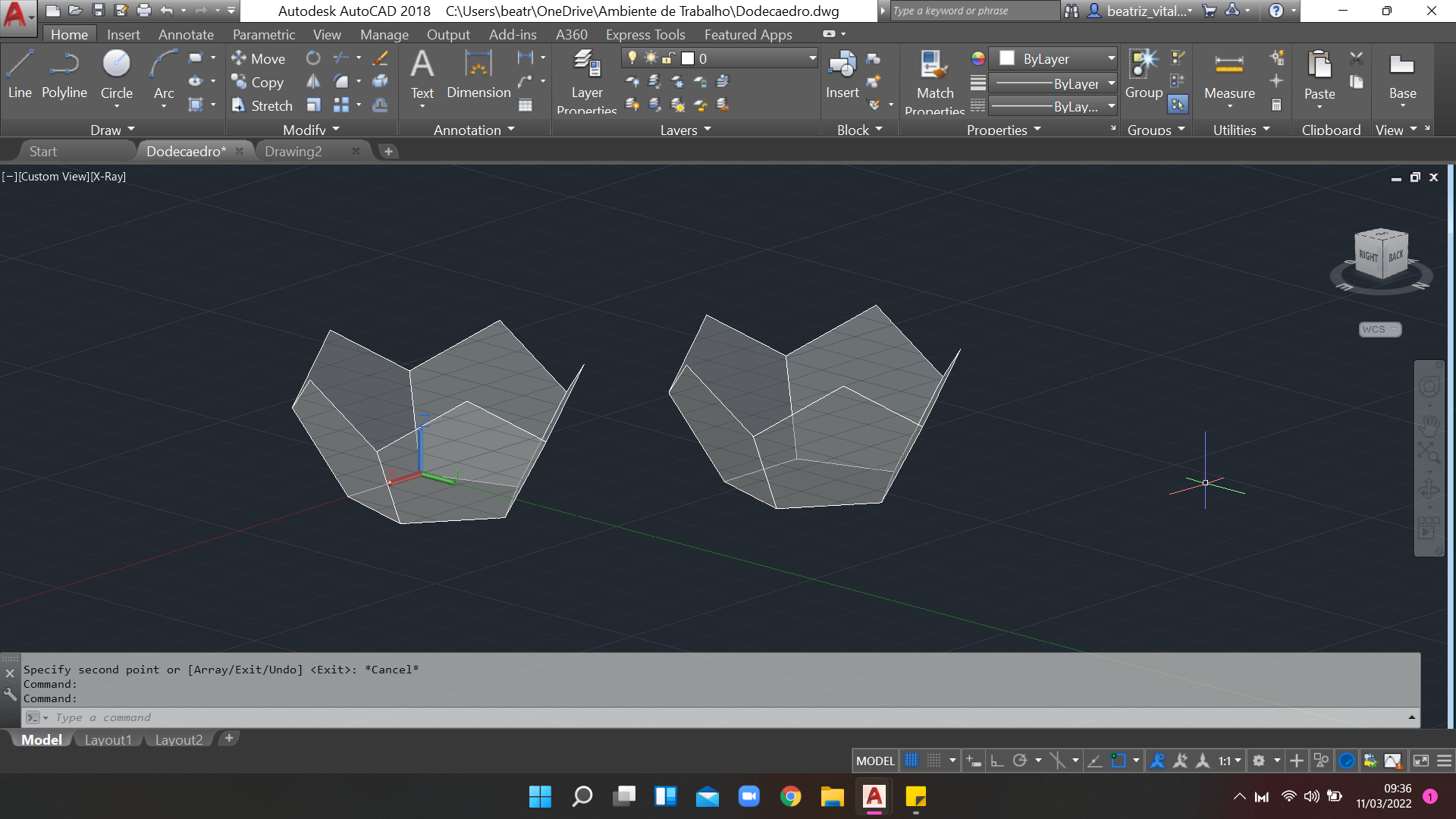Click the Move command
The image size is (1456, 819).
pos(259,58)
